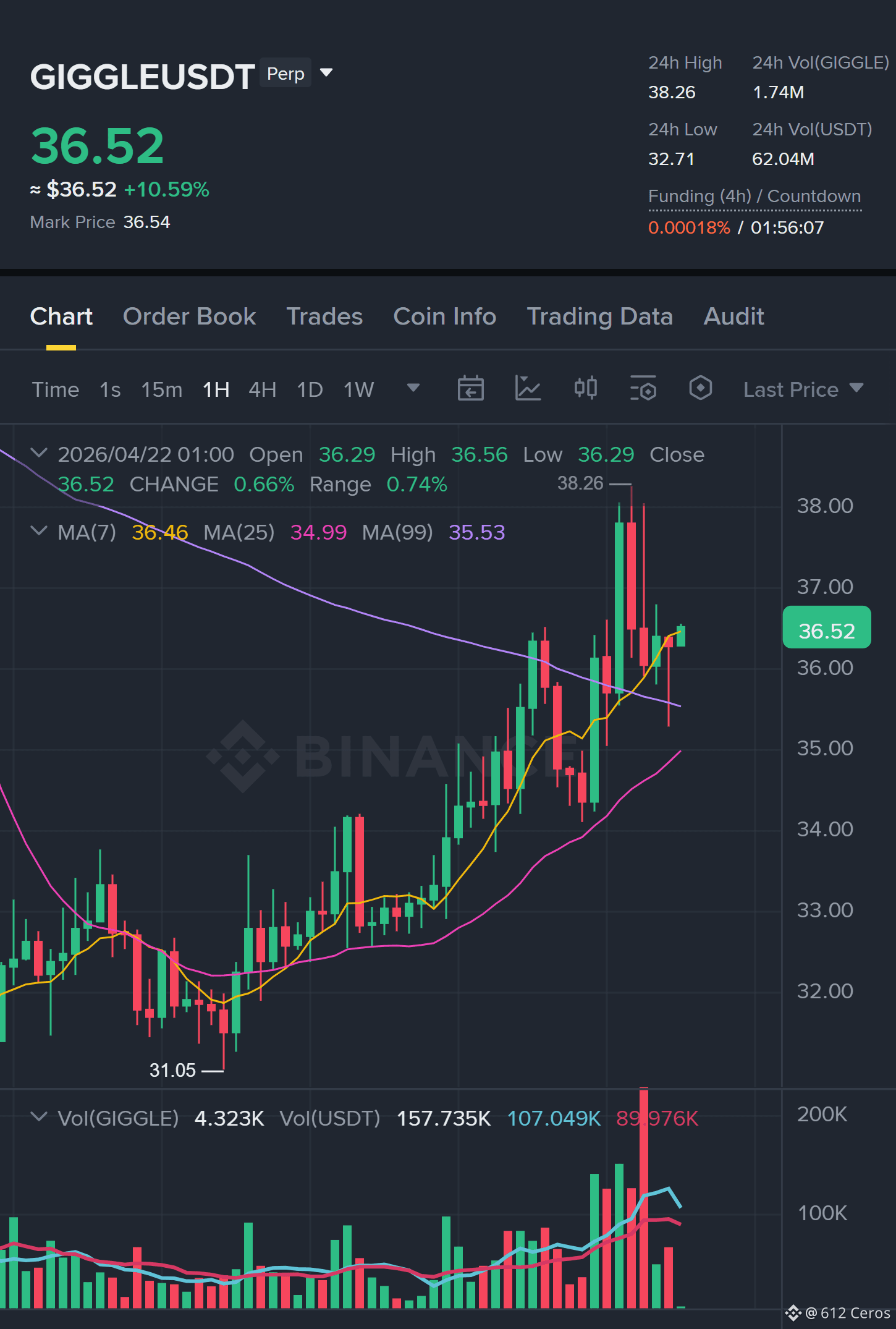Open the calendar date-jump icon
The height and width of the screenshot is (1329, 896).
pyautogui.click(x=470, y=389)
